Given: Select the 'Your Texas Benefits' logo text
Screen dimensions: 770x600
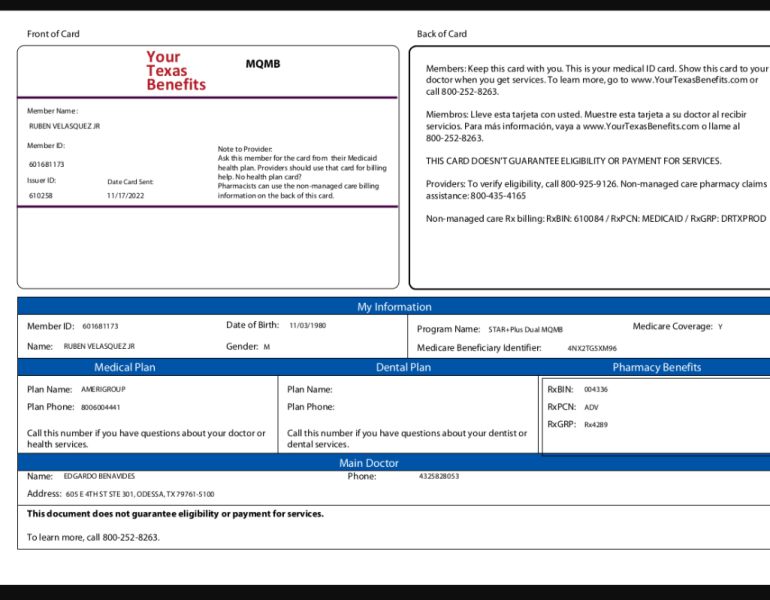Looking at the screenshot, I should coord(176,71).
